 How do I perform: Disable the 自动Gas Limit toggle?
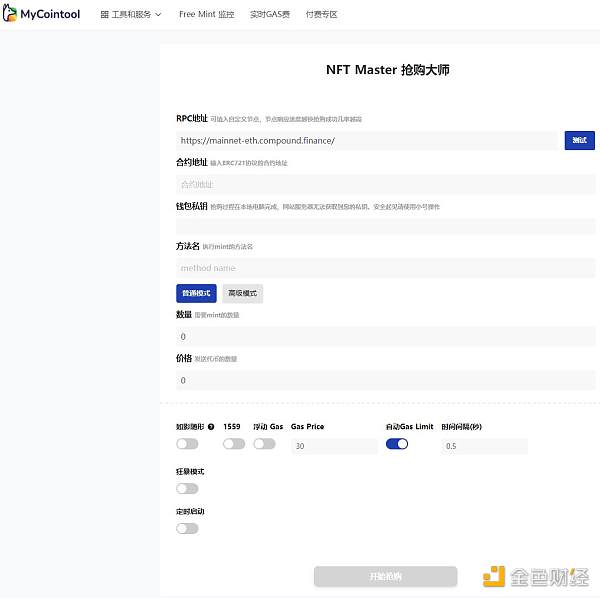pyautogui.click(x=397, y=444)
